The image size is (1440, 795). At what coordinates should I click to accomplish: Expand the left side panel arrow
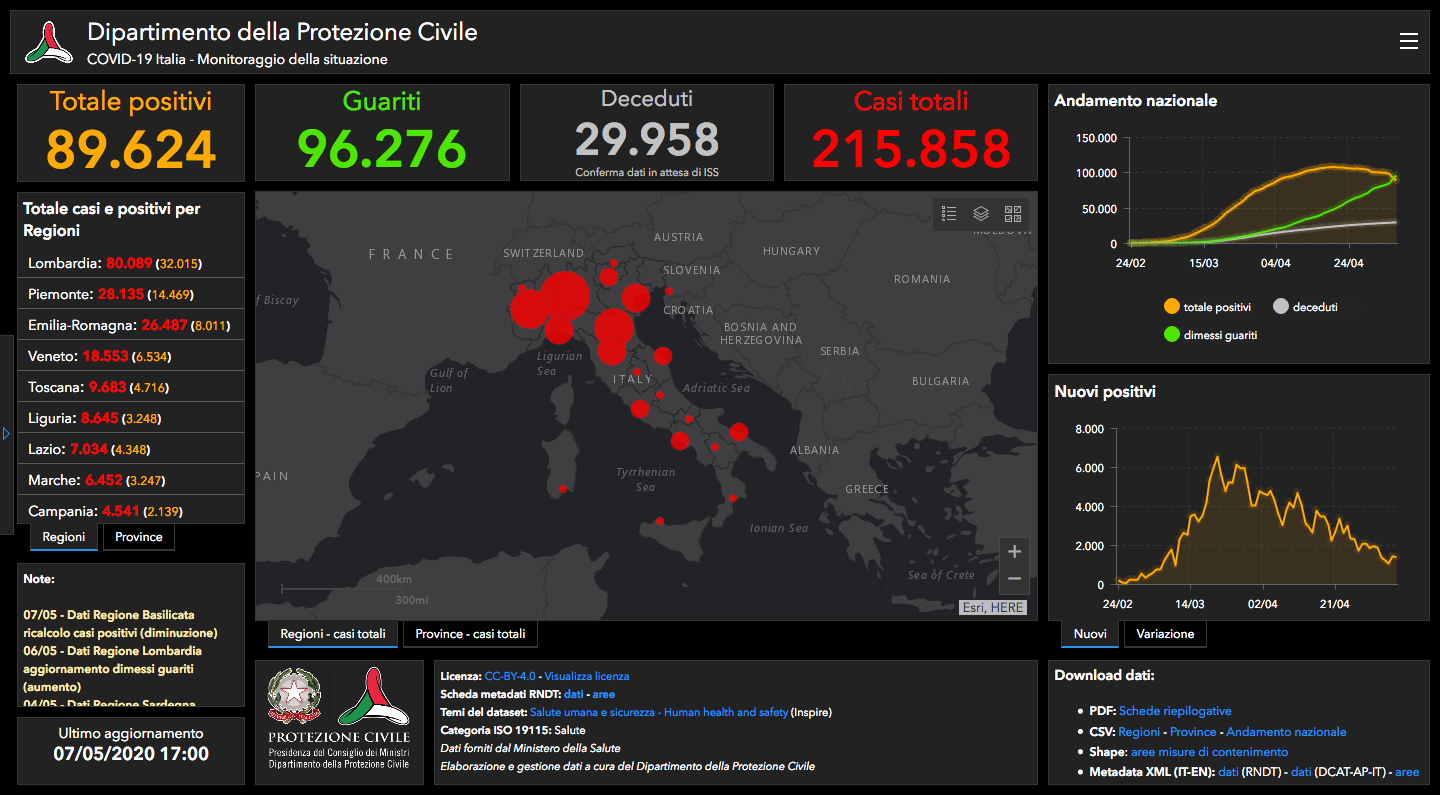pos(6,434)
